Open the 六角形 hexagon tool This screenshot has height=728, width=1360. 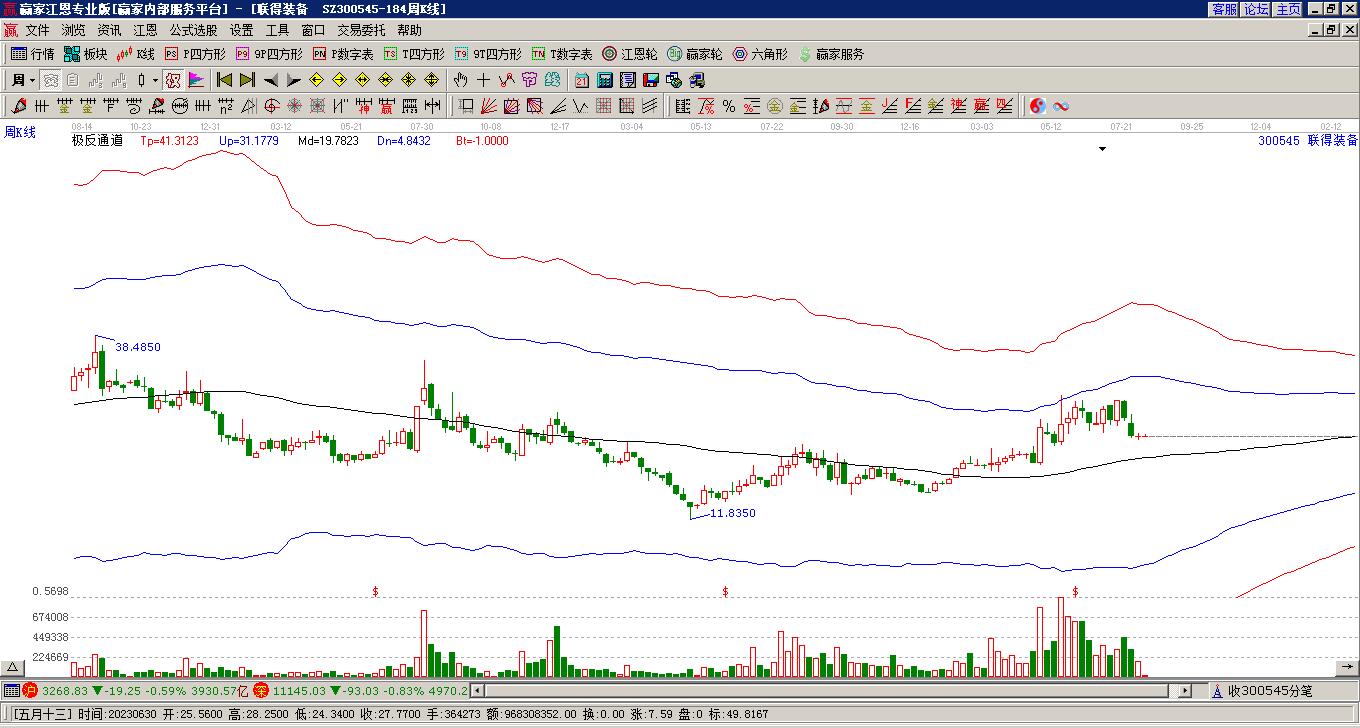tap(760, 54)
